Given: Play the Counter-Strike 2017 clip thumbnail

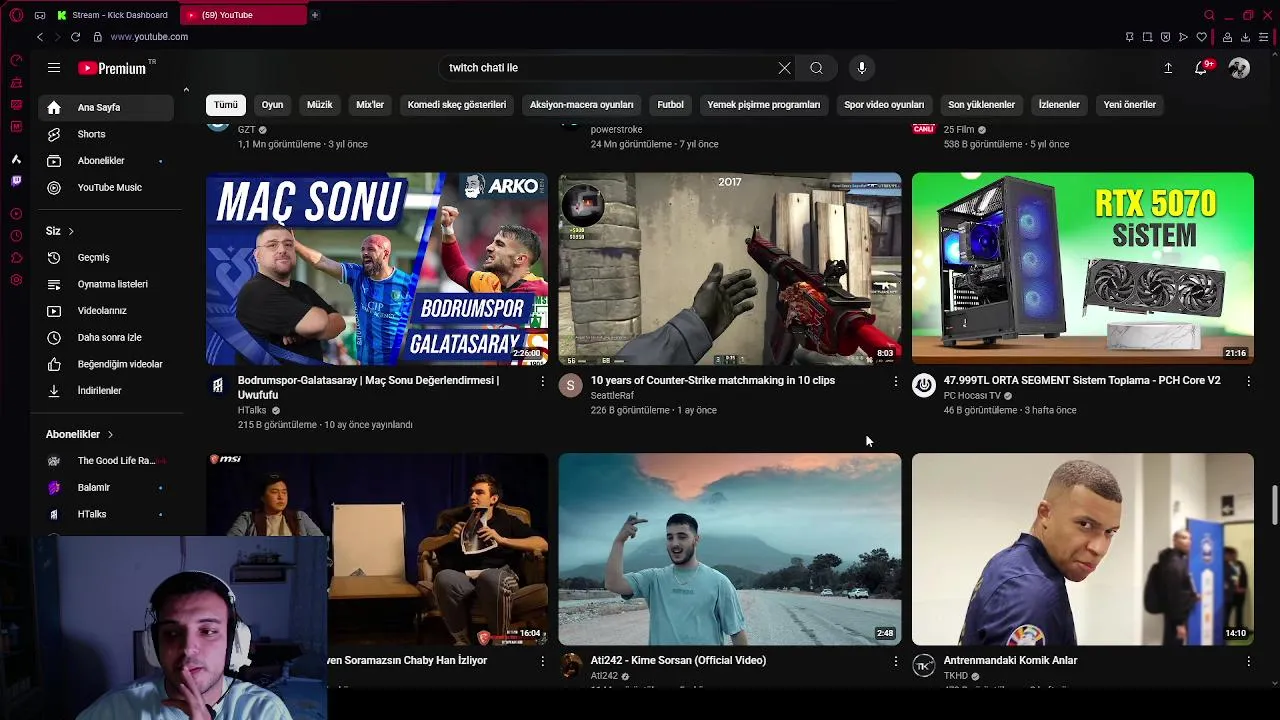Looking at the screenshot, I should tap(730, 269).
